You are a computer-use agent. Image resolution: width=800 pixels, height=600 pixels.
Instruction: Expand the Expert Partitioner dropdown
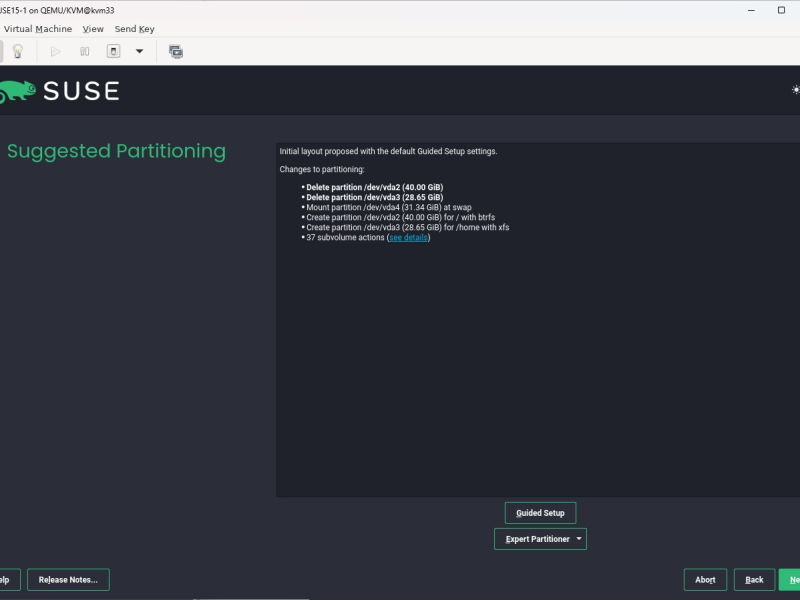pyautogui.click(x=540, y=539)
